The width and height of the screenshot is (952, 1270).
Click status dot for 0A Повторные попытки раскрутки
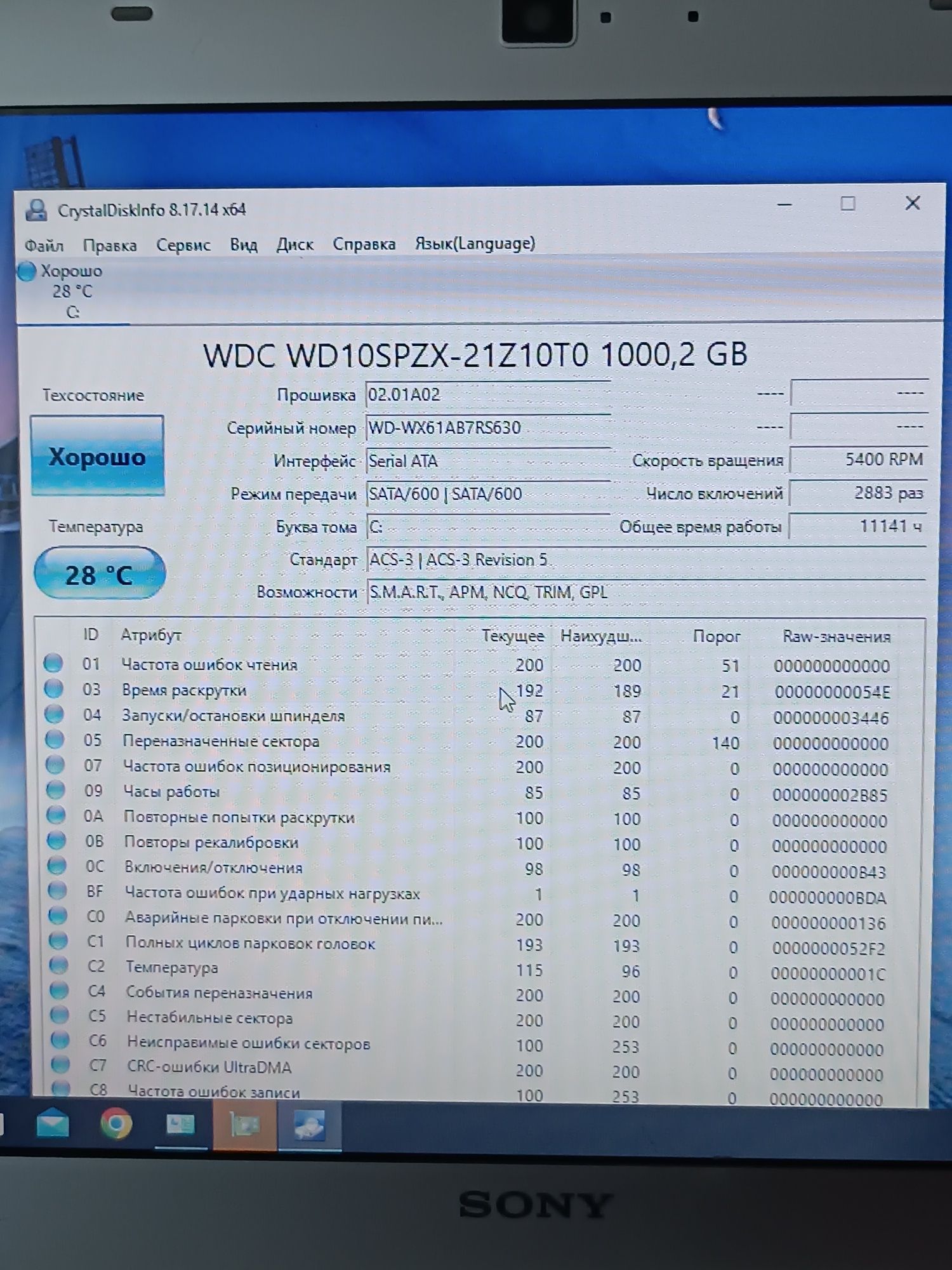56,815
